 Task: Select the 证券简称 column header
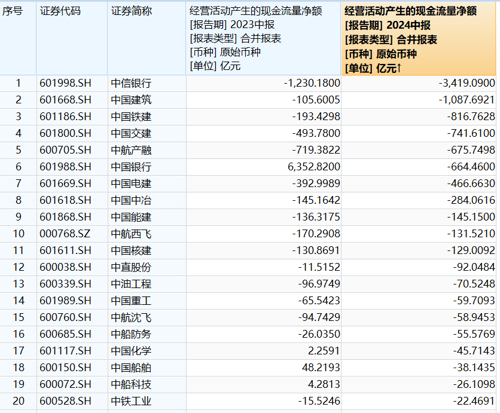147,38
